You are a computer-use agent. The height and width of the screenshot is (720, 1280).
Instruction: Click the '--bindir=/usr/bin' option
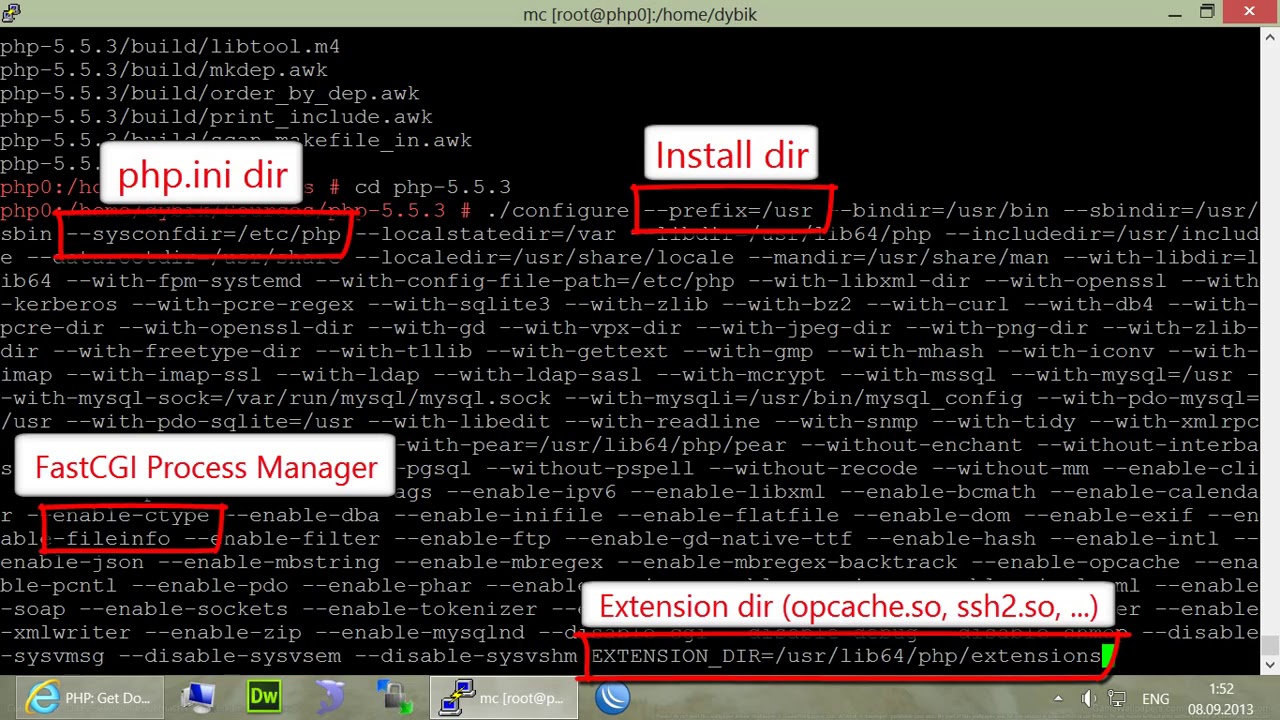[944, 211]
